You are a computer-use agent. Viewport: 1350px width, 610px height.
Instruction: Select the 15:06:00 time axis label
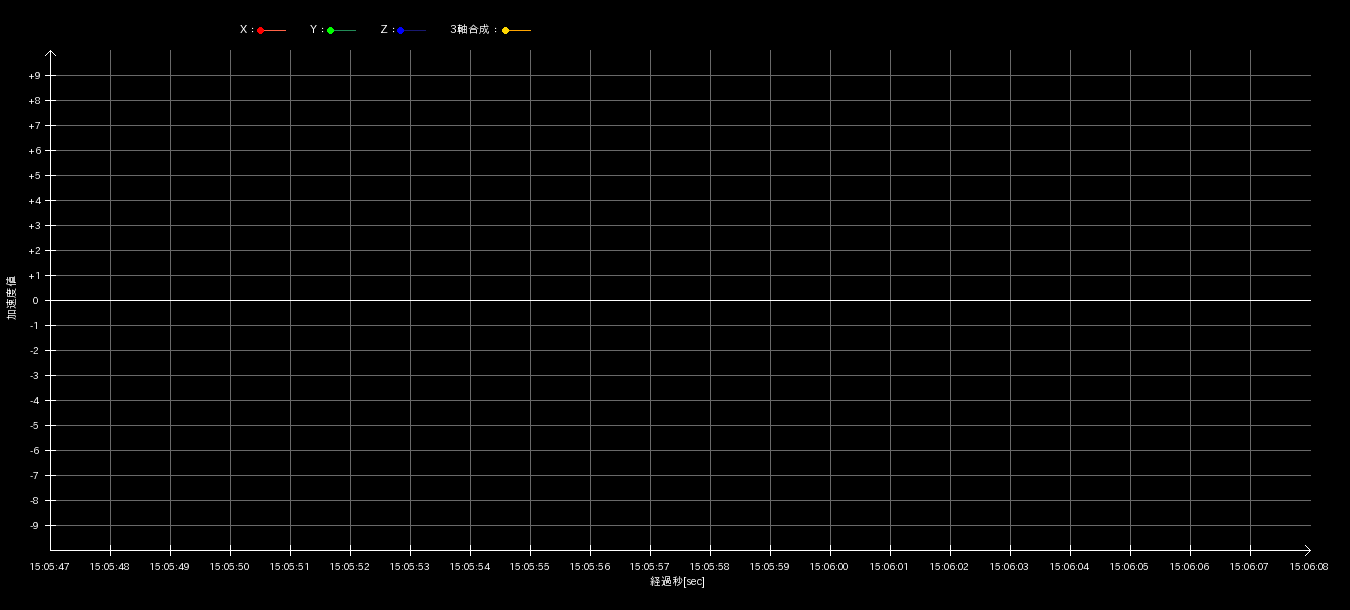click(x=829, y=566)
